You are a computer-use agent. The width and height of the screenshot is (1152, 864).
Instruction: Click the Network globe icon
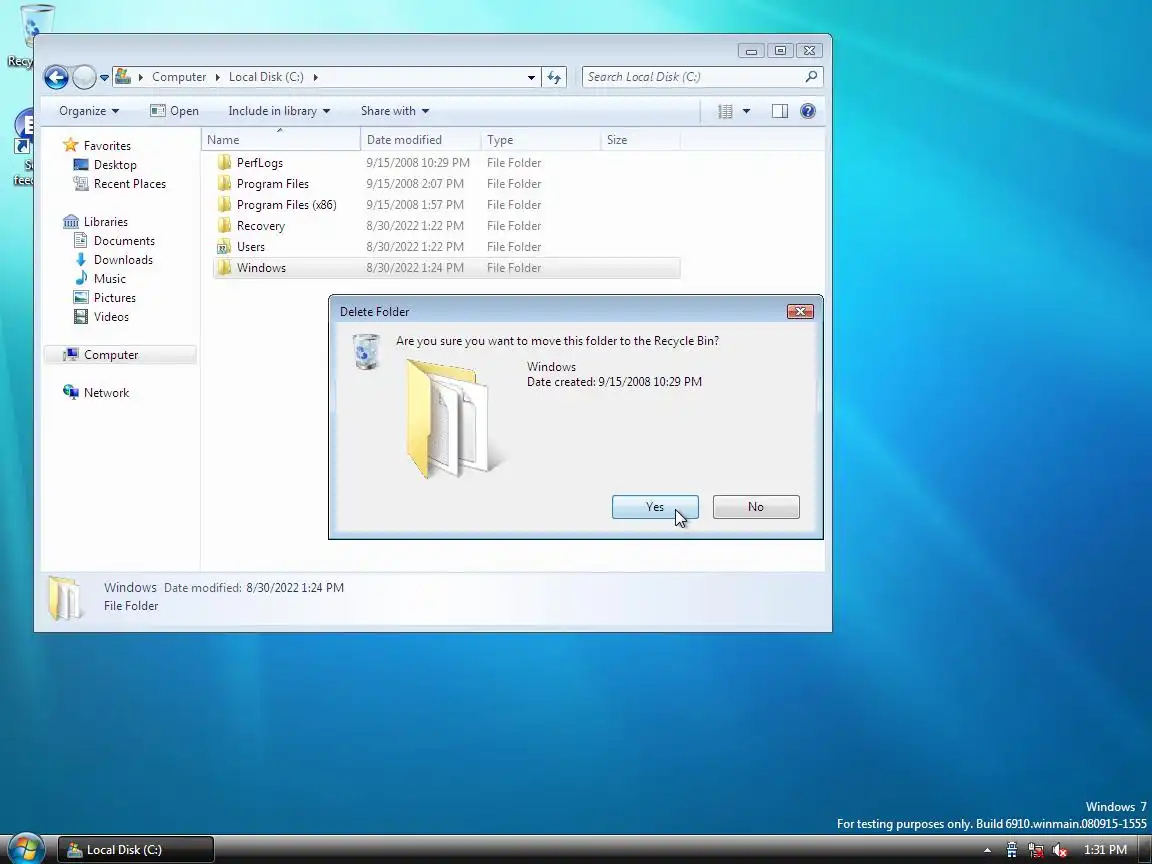coord(71,392)
